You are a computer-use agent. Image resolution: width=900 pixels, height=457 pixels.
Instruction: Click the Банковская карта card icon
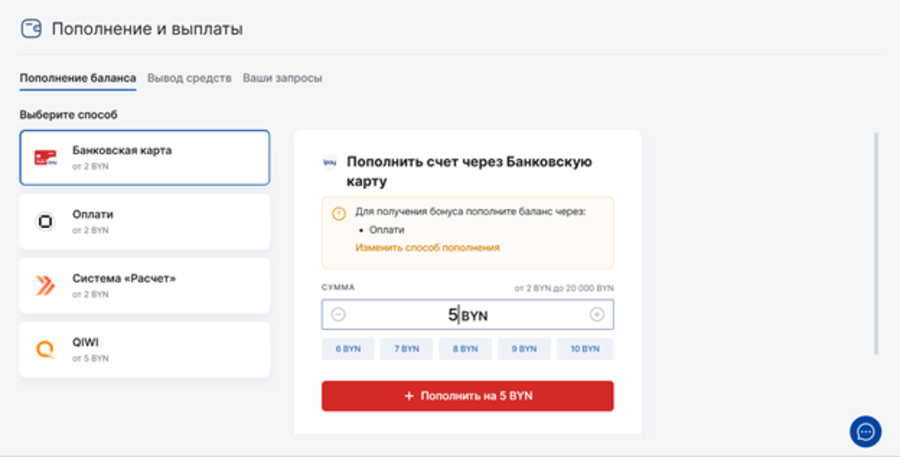coord(45,157)
